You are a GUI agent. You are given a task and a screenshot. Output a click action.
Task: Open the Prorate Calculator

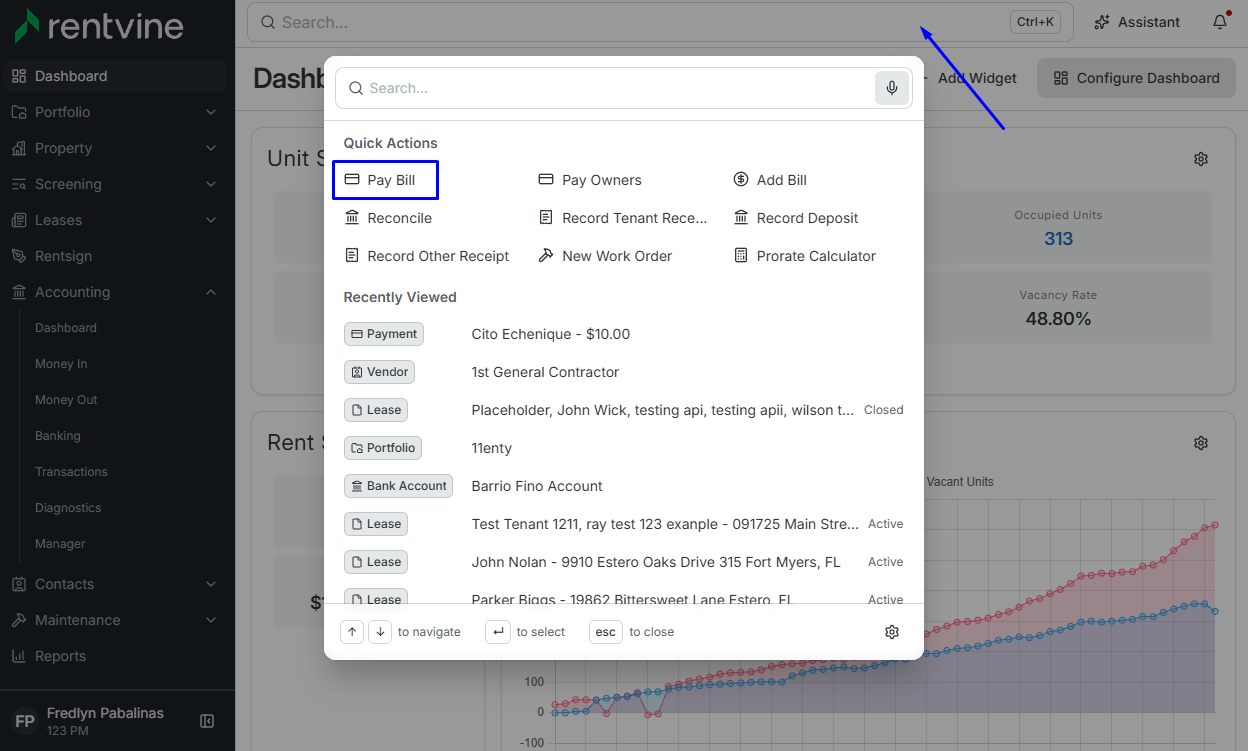pyautogui.click(x=805, y=256)
